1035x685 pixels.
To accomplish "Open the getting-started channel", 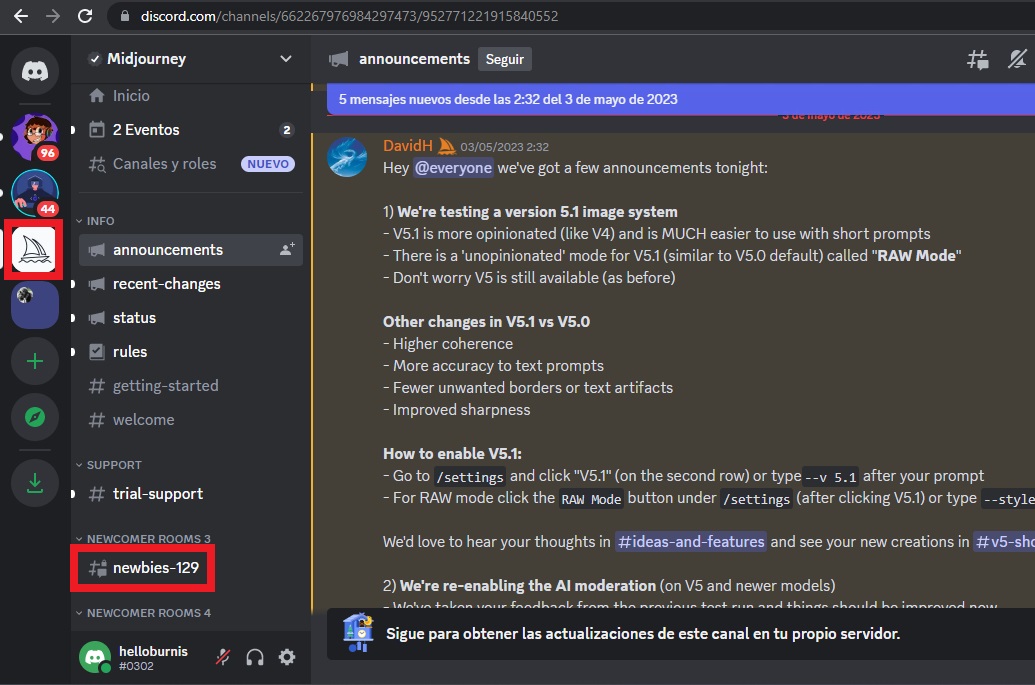I will point(191,386).
